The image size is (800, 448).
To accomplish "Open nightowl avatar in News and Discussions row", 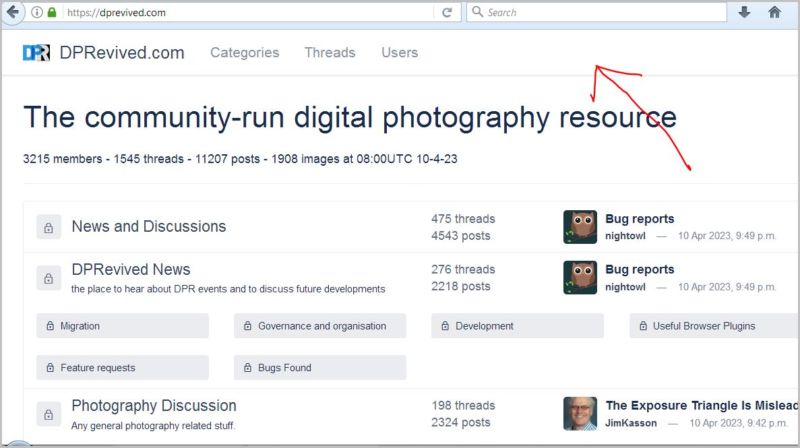I will click(x=580, y=227).
